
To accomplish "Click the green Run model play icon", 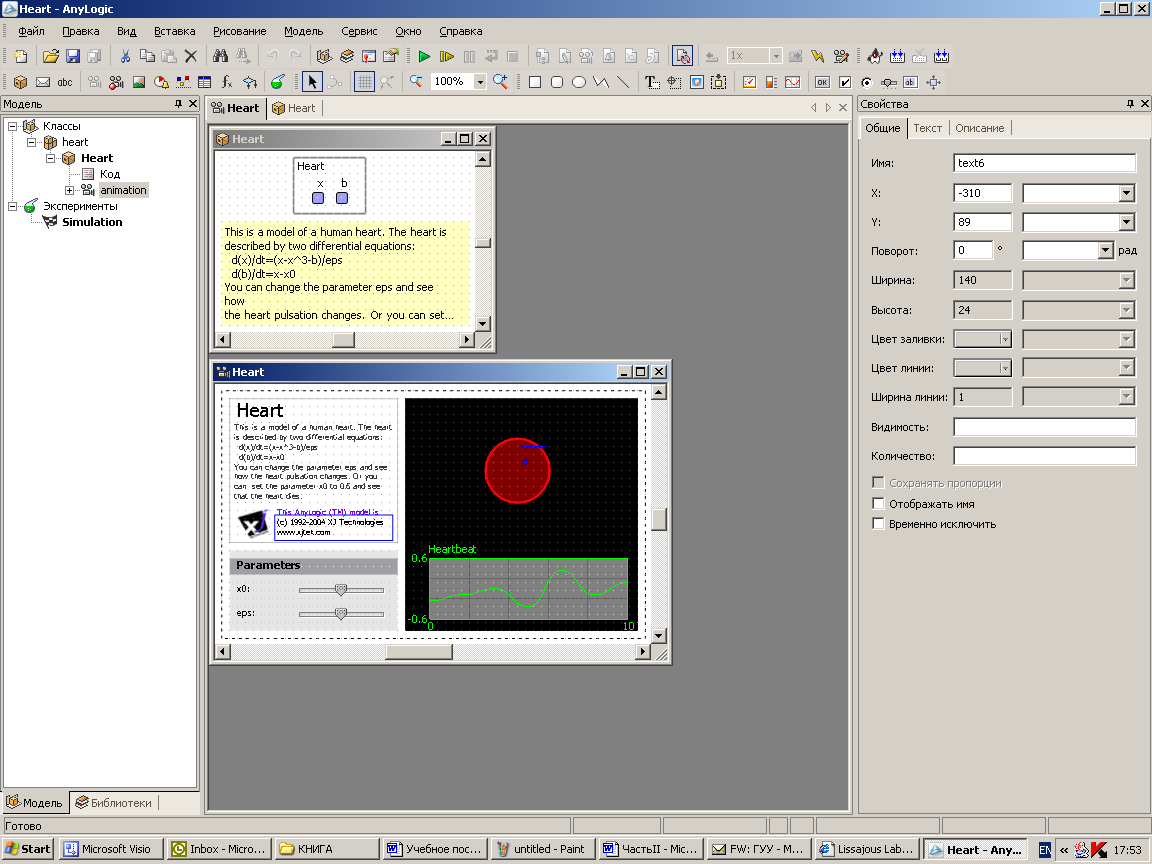I will (x=424, y=56).
